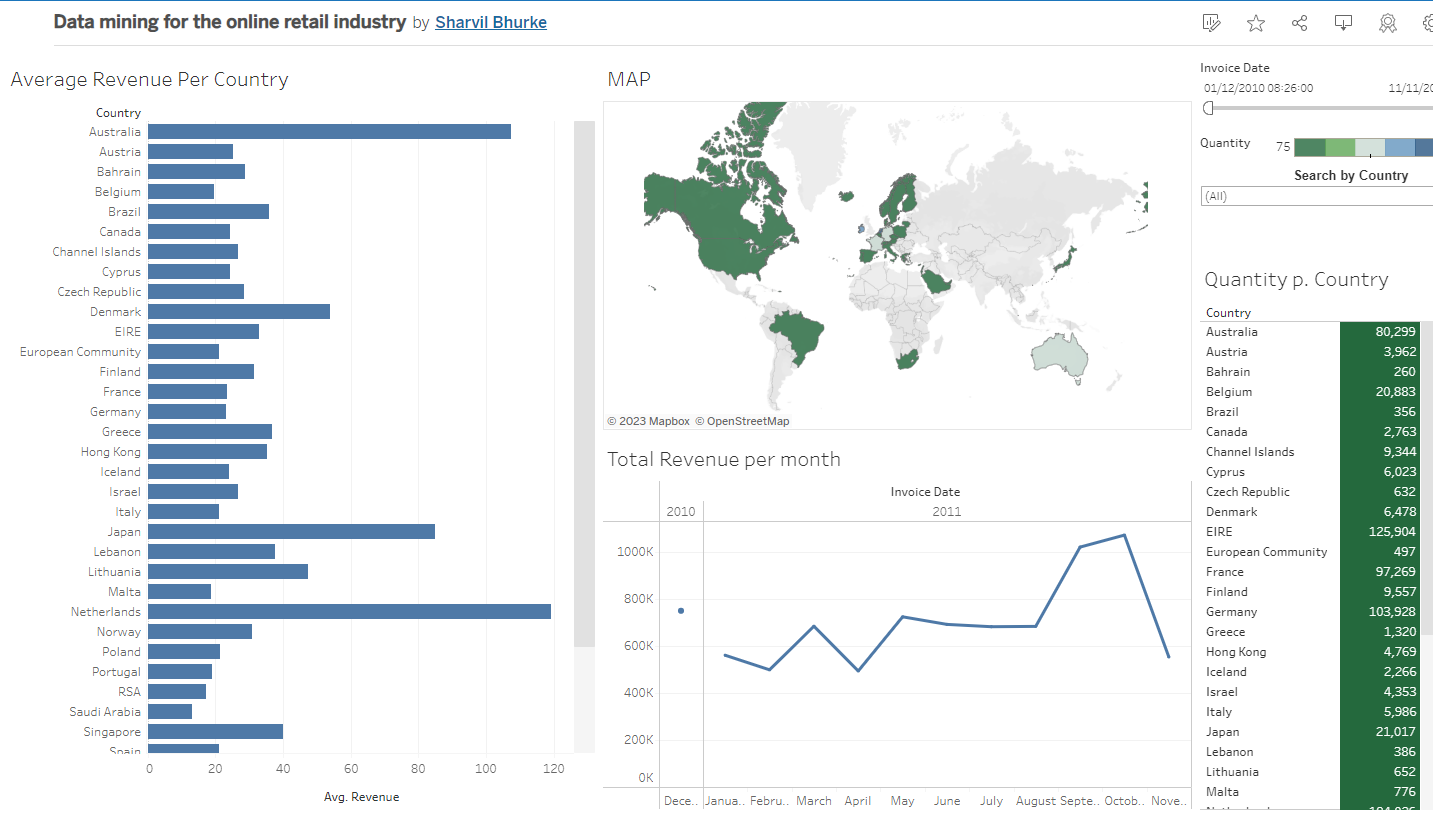Open the Search by Country dropdown
This screenshot has width=1433, height=817.
(1316, 196)
